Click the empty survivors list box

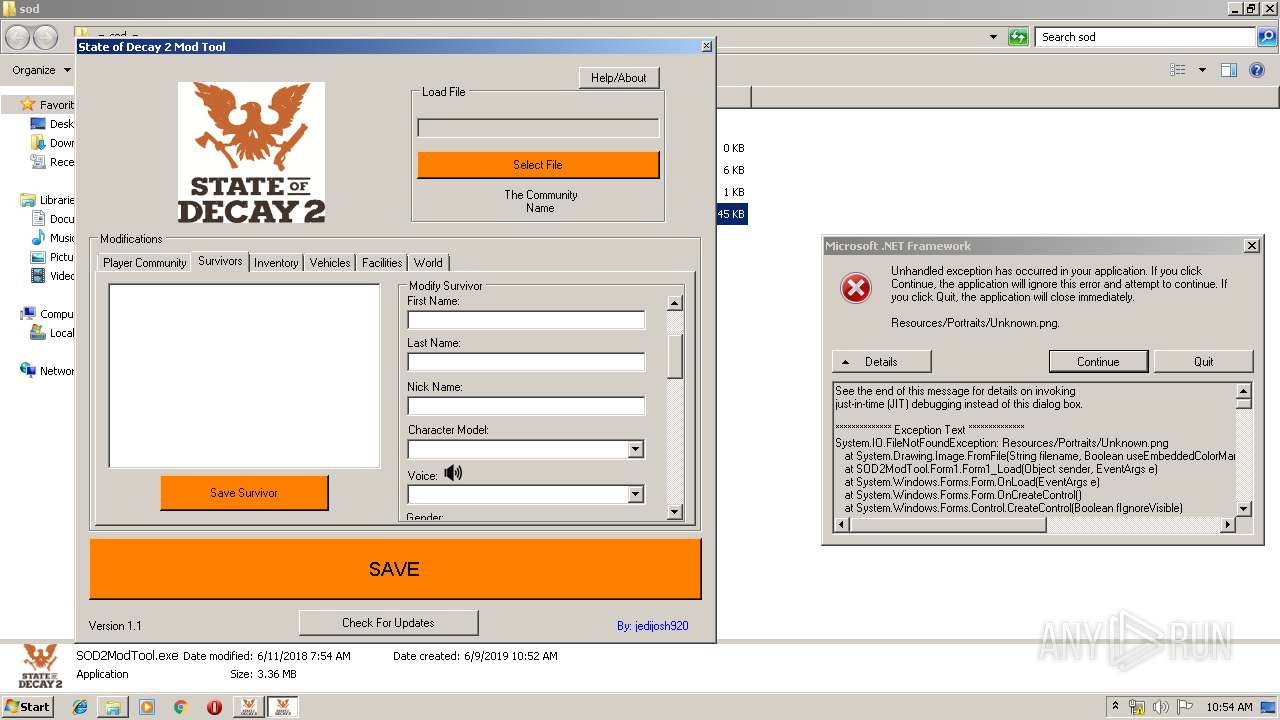pos(244,376)
